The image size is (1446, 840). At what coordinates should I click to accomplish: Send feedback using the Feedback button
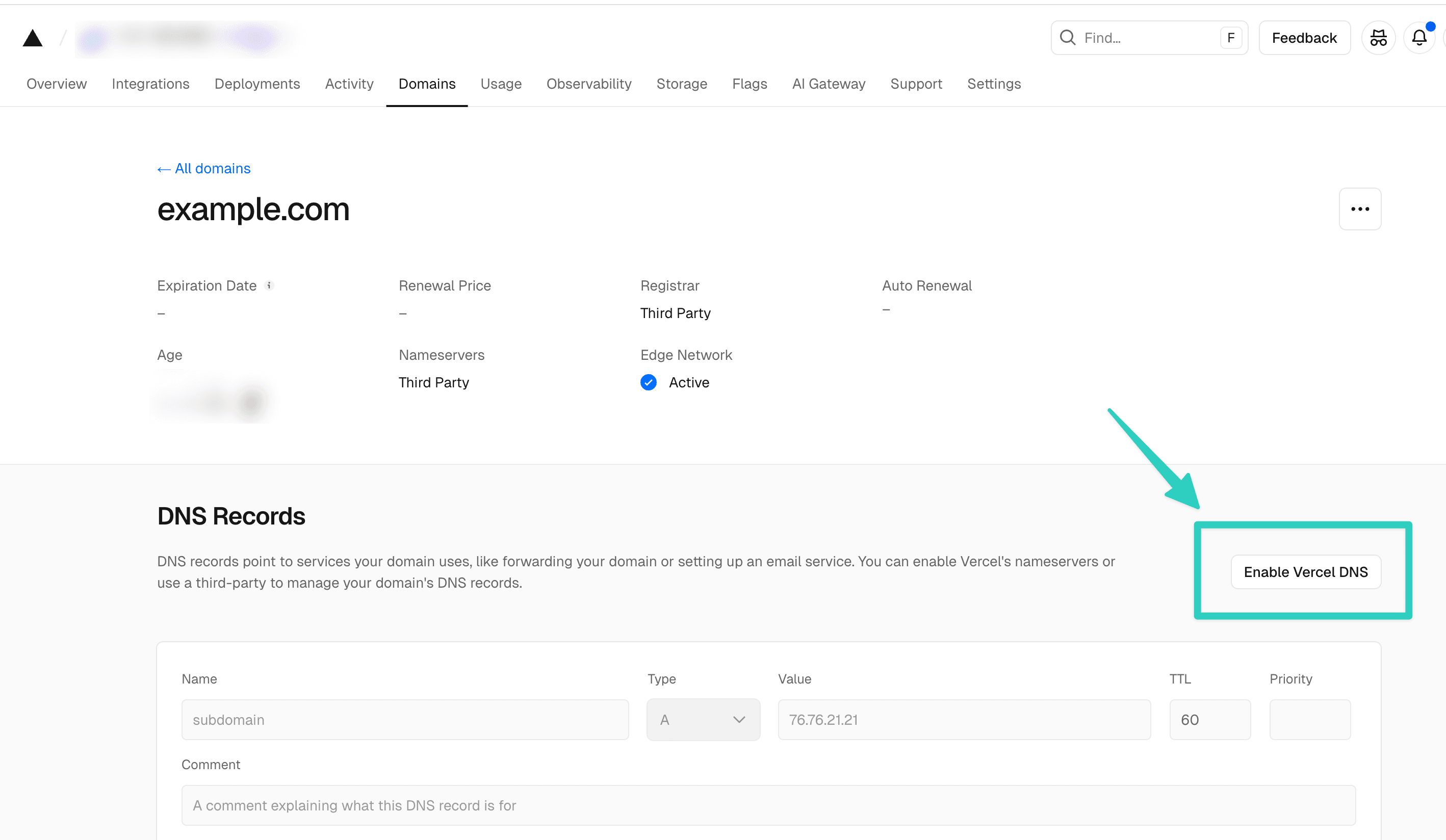pos(1304,37)
